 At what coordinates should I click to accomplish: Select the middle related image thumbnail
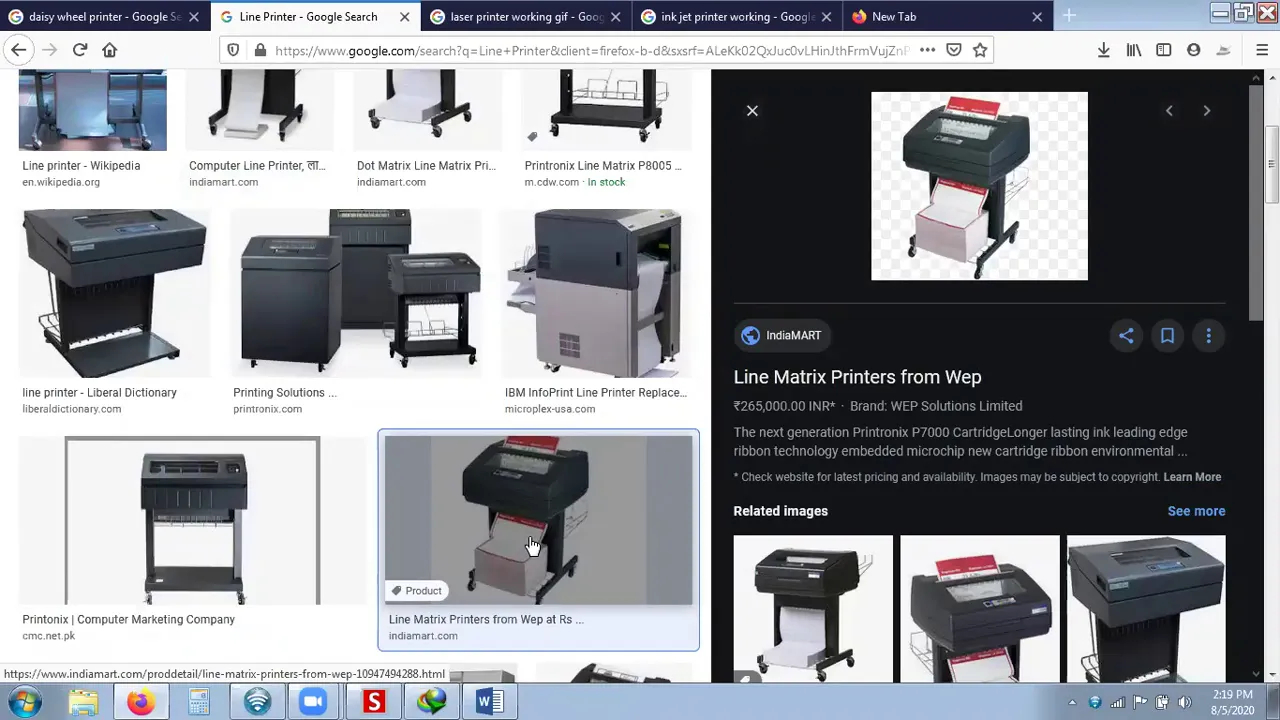point(979,609)
